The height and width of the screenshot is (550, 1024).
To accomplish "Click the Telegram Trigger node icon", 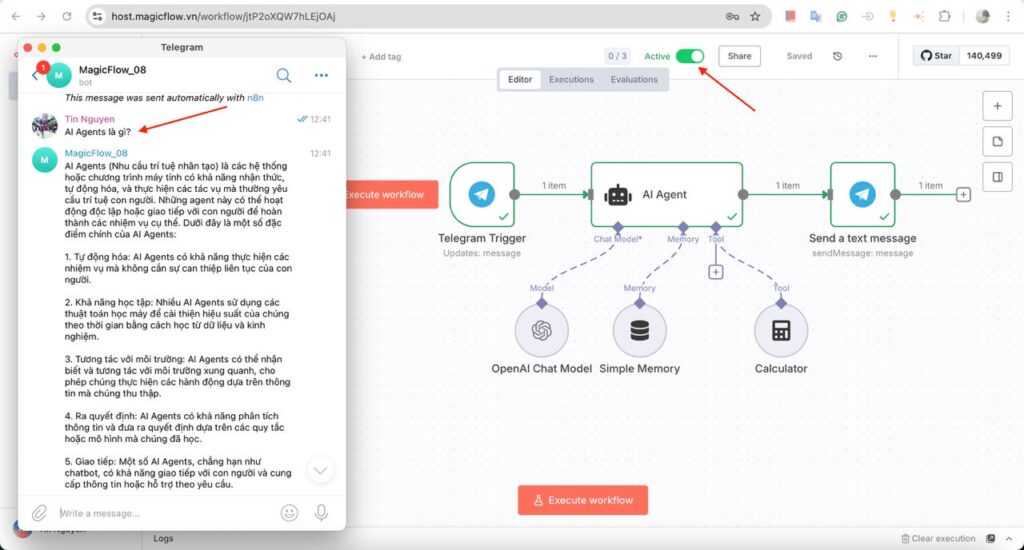I will pos(481,195).
